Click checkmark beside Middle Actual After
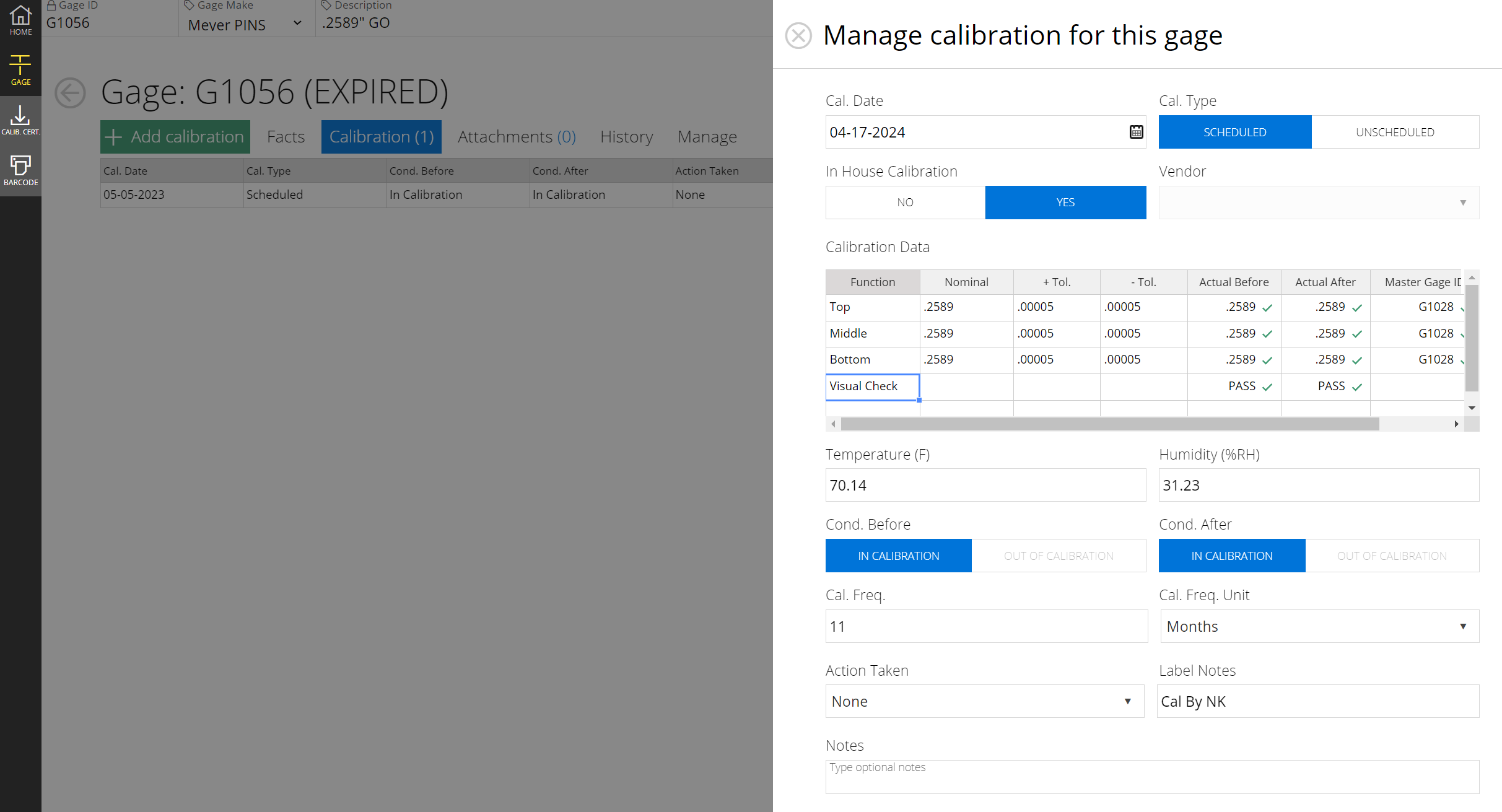 tap(1357, 334)
